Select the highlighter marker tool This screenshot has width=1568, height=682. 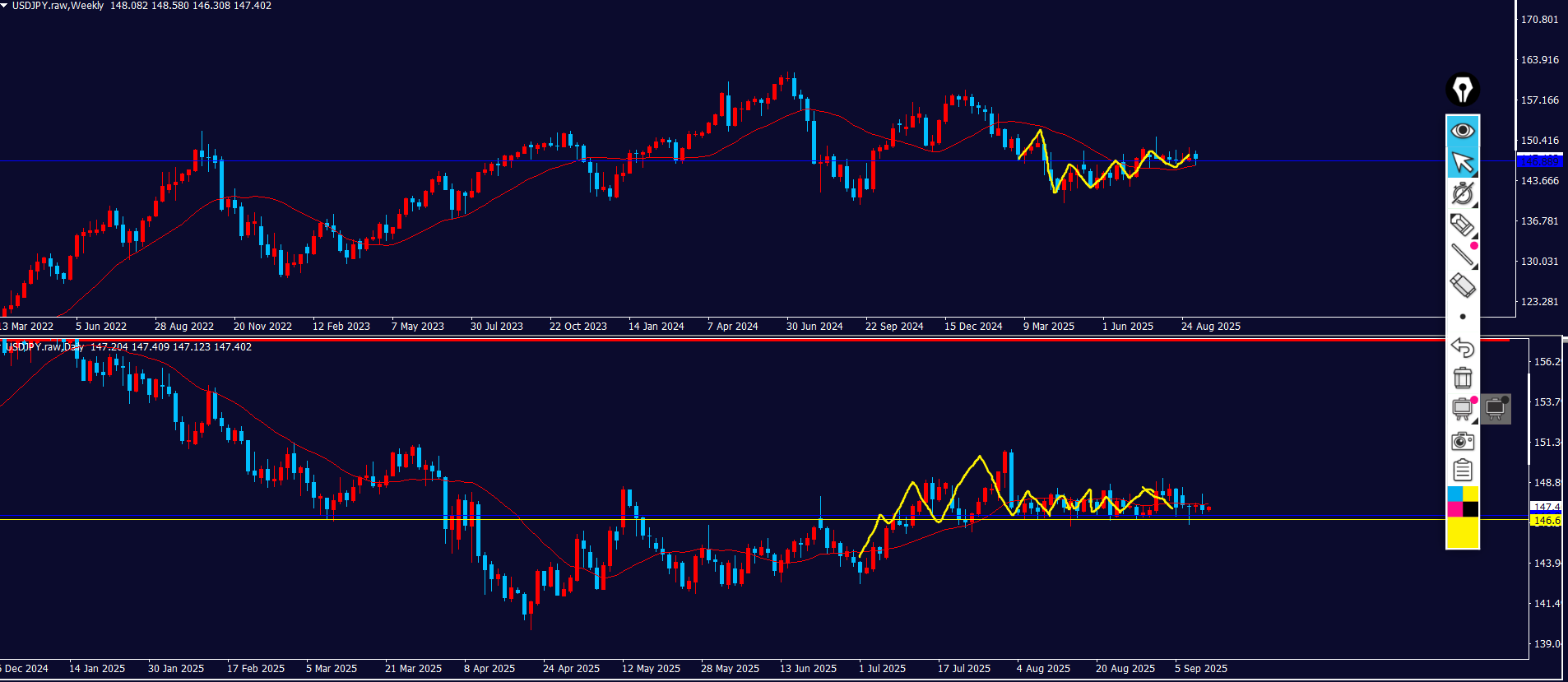(x=1462, y=225)
